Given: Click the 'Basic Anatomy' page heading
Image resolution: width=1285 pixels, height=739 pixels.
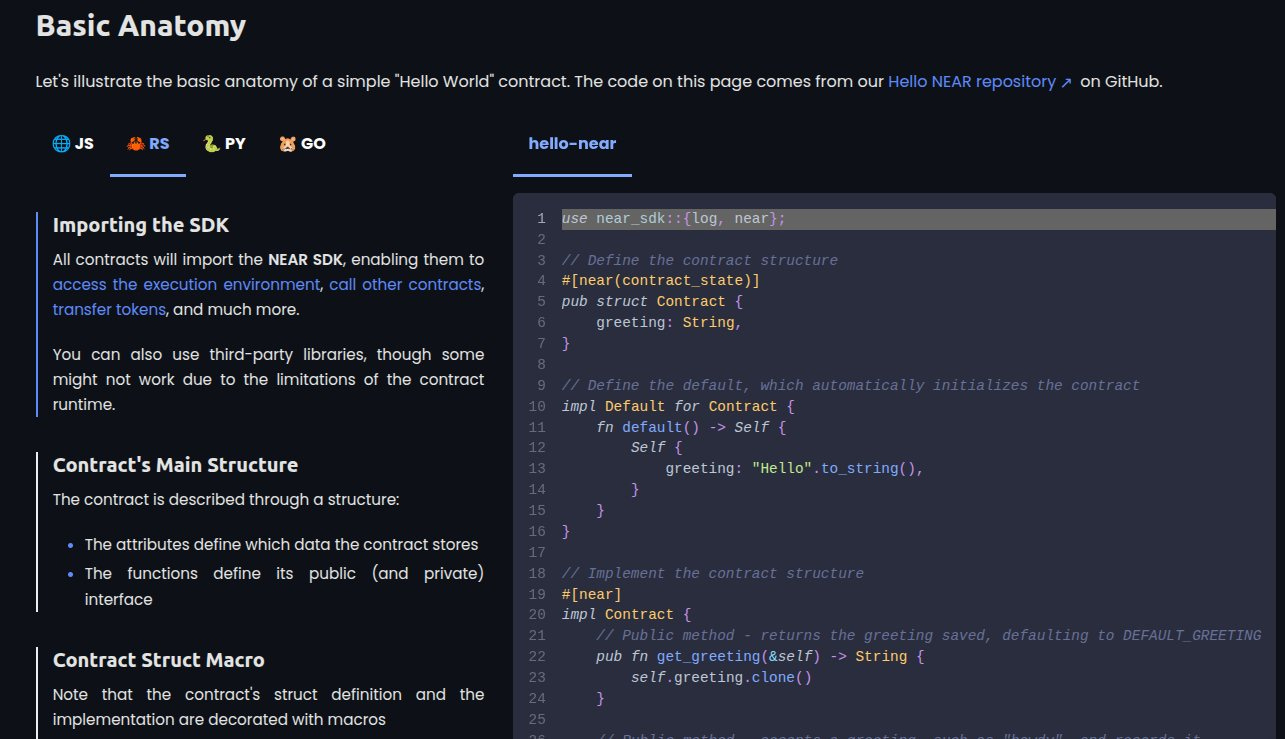Looking at the screenshot, I should [141, 26].
